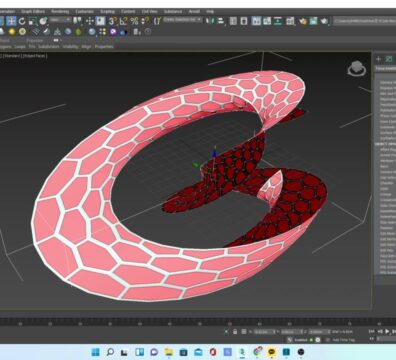This screenshot has height=360, width=396.
Task: Render the scene with the teapot icon
Action: pyautogui.click(x=324, y=21)
